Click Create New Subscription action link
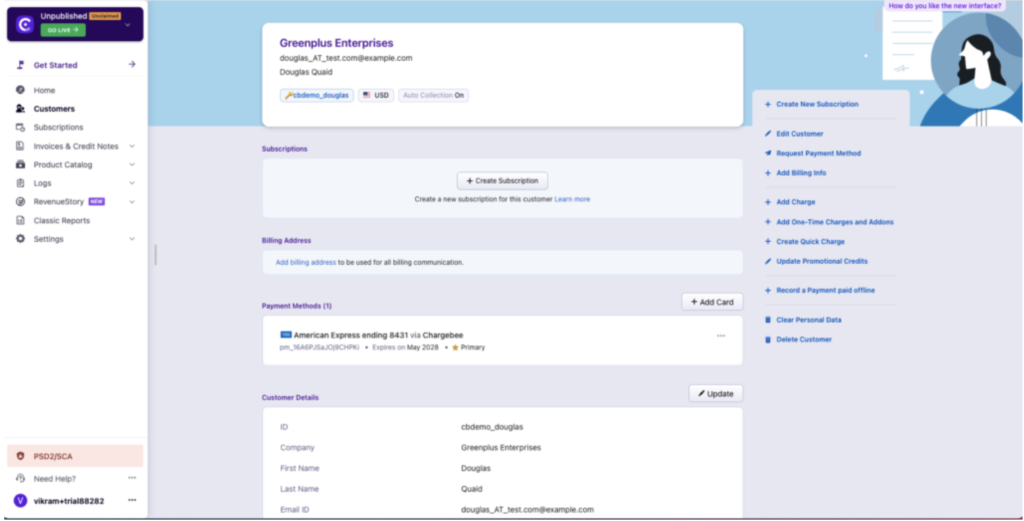The image size is (1024, 521). click(x=817, y=104)
